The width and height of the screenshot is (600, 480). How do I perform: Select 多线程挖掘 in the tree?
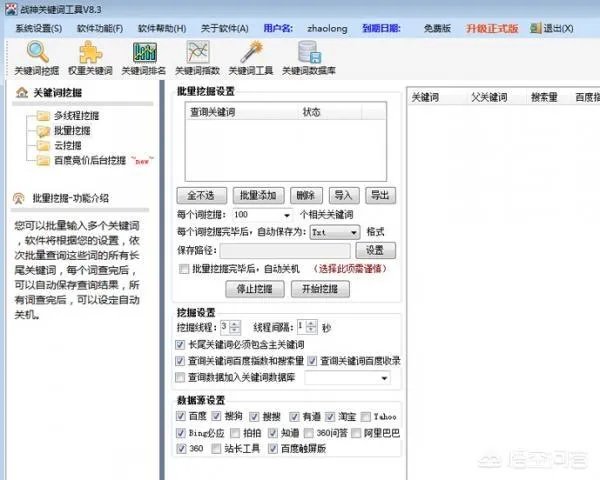(x=76, y=116)
